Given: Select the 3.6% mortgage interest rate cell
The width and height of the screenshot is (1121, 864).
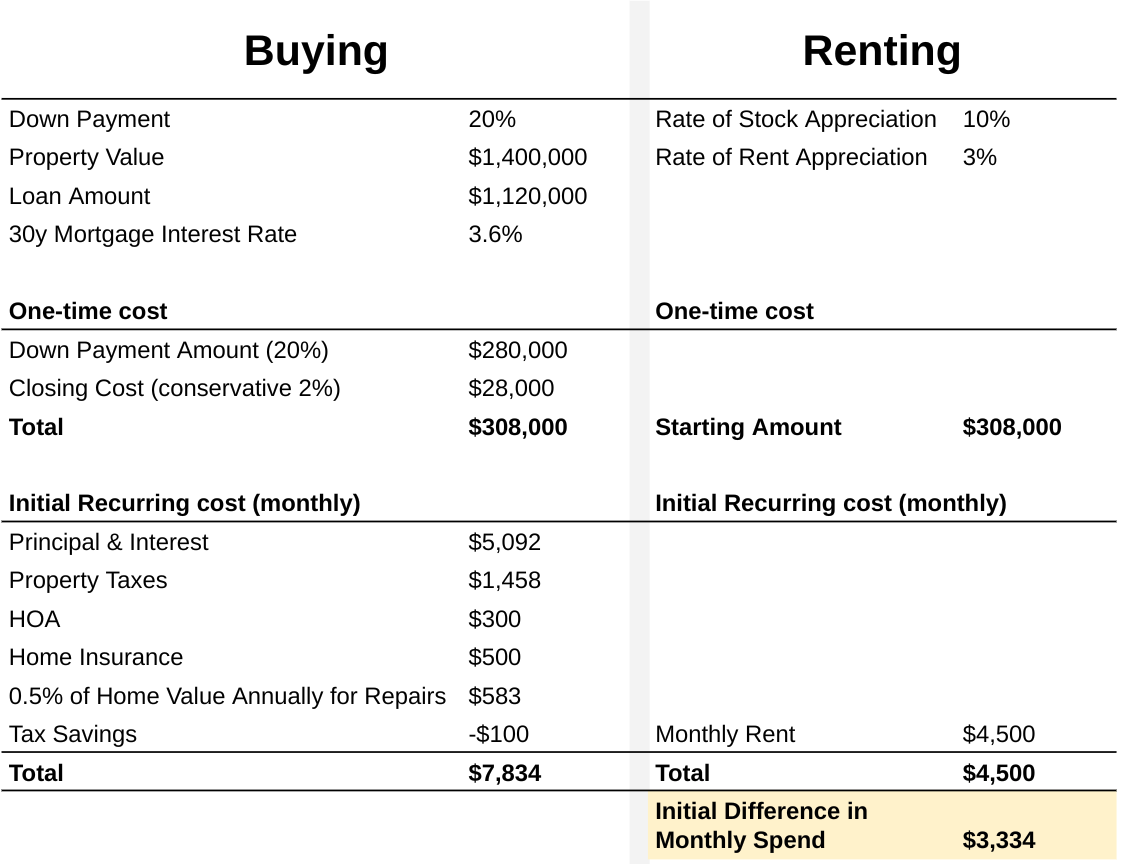Looking at the screenshot, I should click(495, 235).
